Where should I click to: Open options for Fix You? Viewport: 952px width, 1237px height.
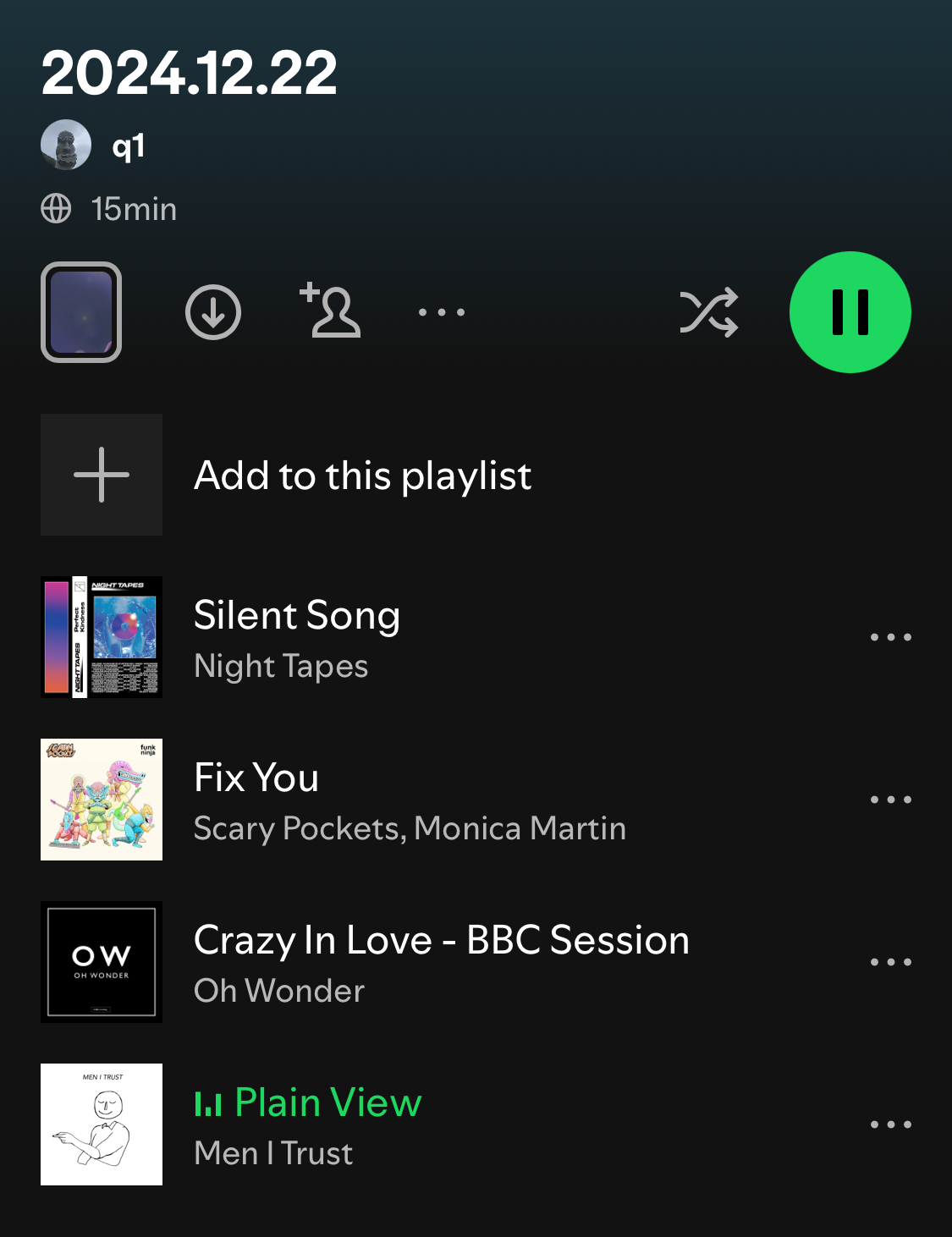891,800
